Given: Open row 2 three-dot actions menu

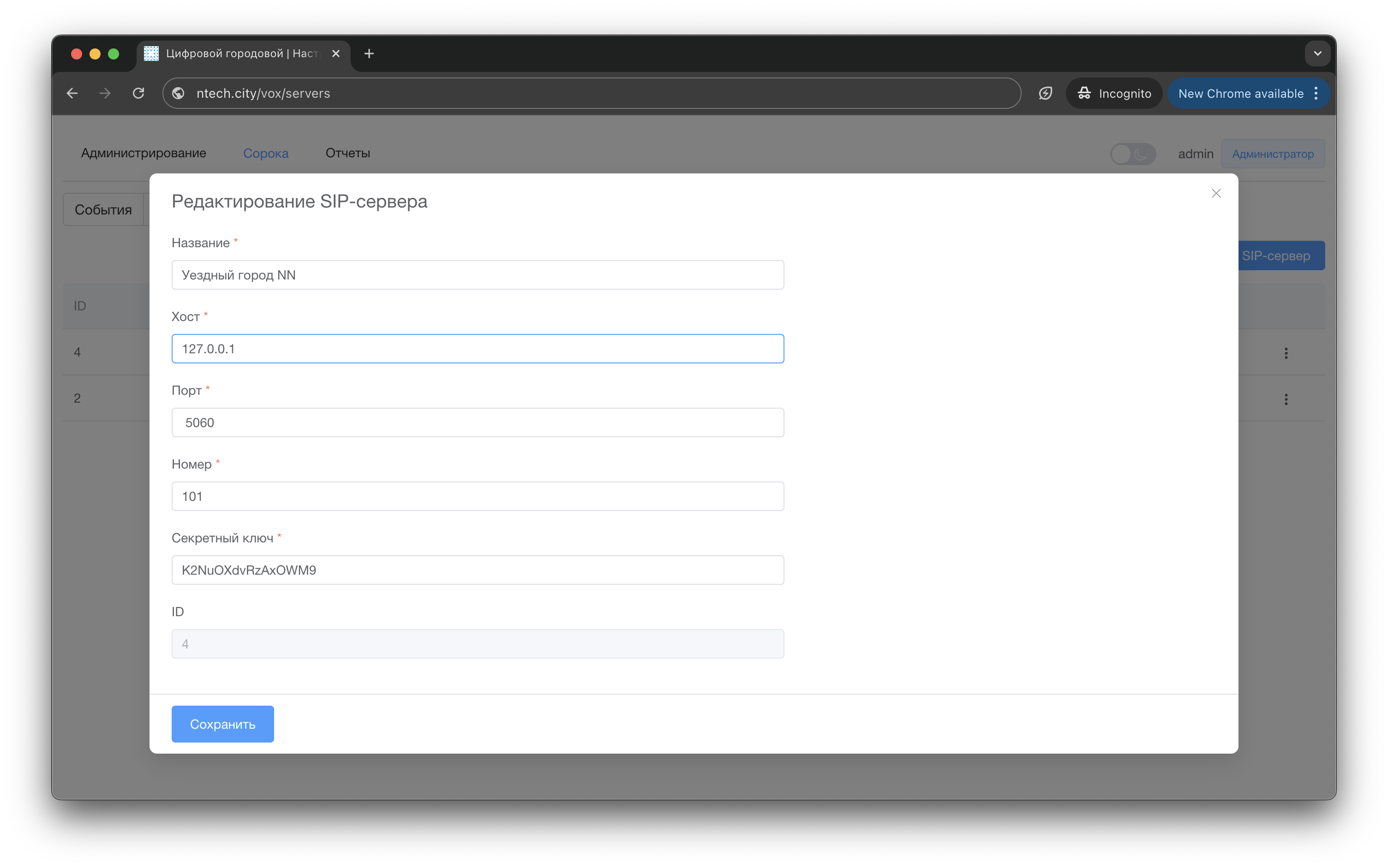Looking at the screenshot, I should click(1286, 399).
